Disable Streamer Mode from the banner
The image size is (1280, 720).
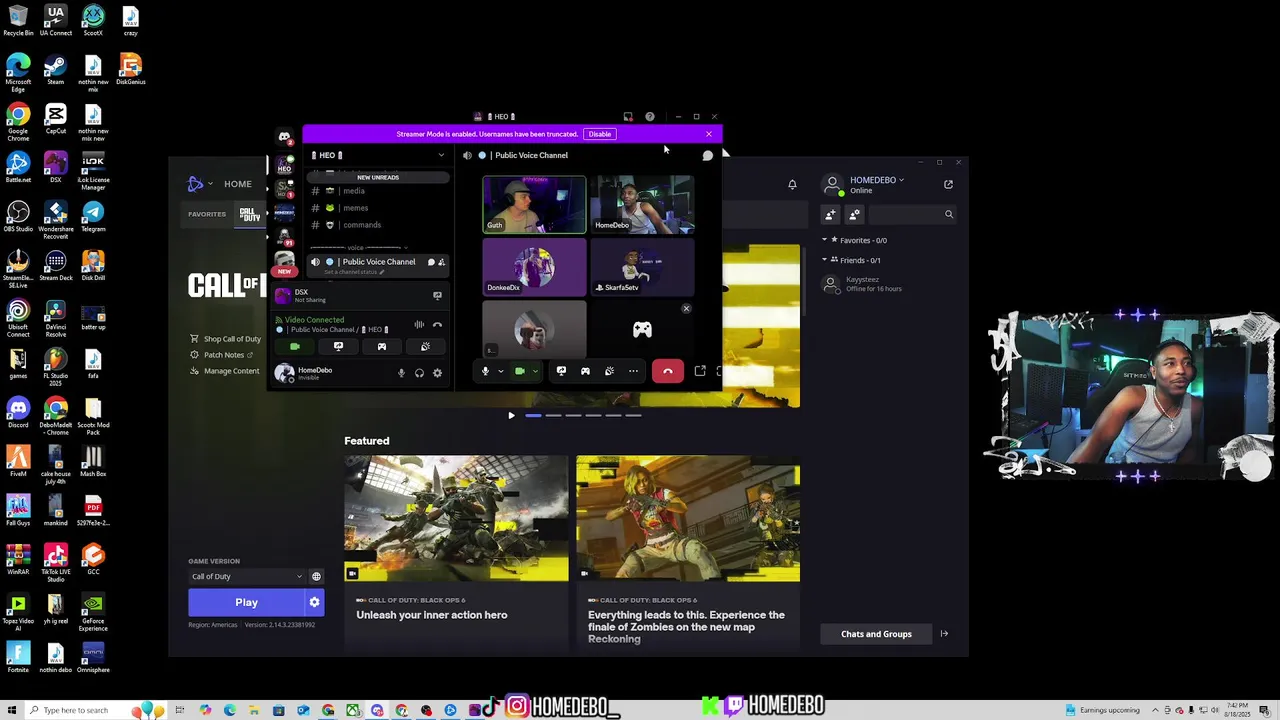pos(600,134)
